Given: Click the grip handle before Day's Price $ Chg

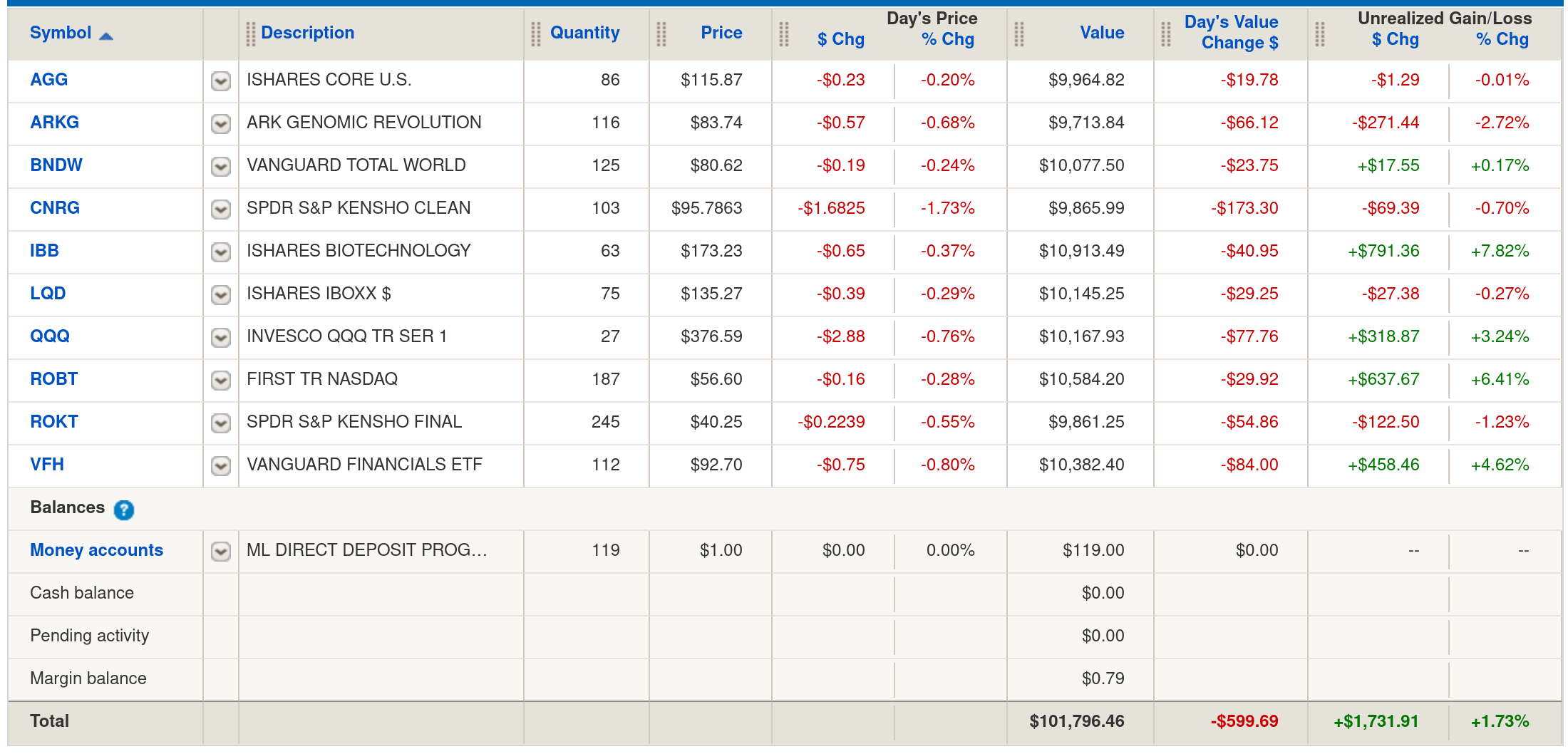Looking at the screenshot, I should pos(783,33).
